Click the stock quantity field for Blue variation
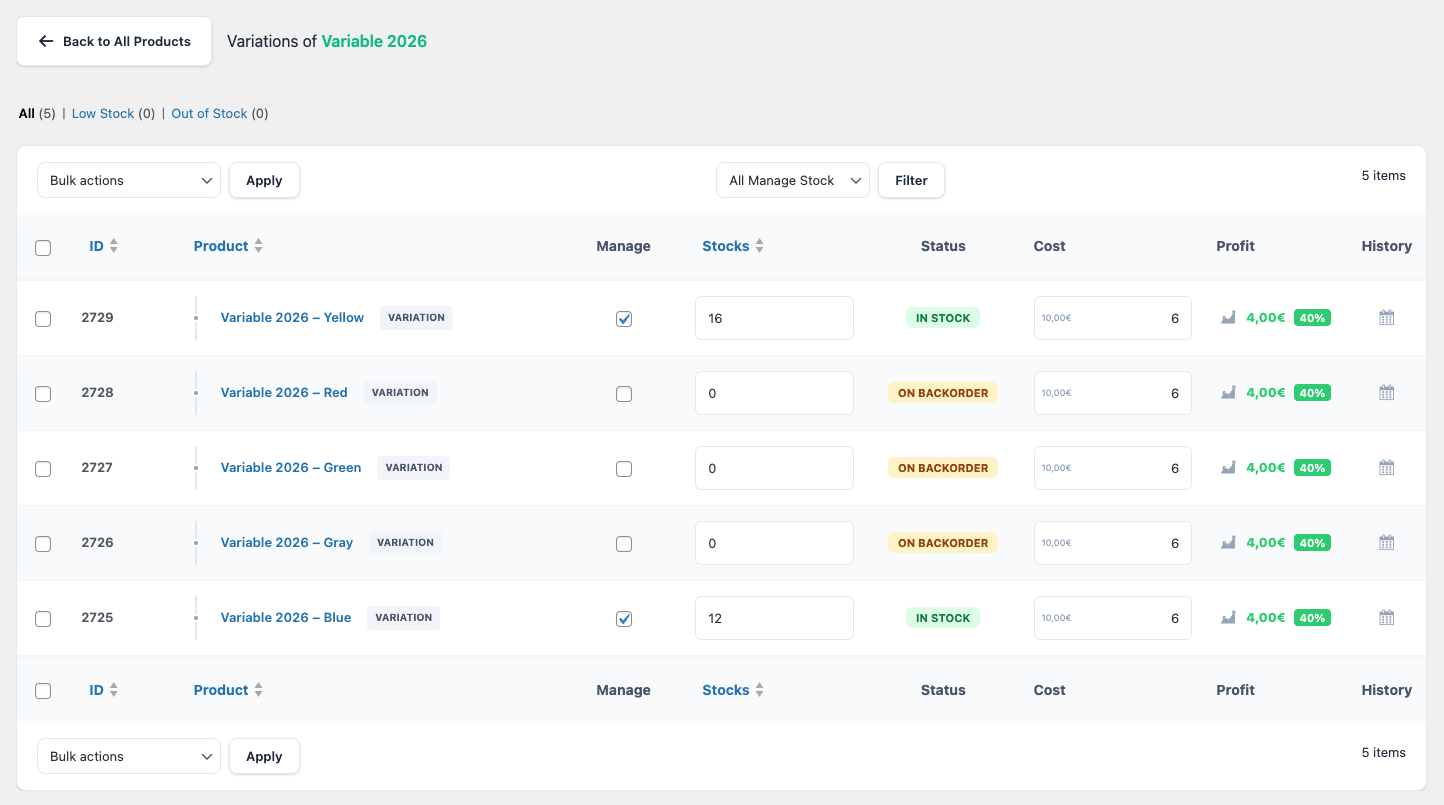 pyautogui.click(x=773, y=618)
